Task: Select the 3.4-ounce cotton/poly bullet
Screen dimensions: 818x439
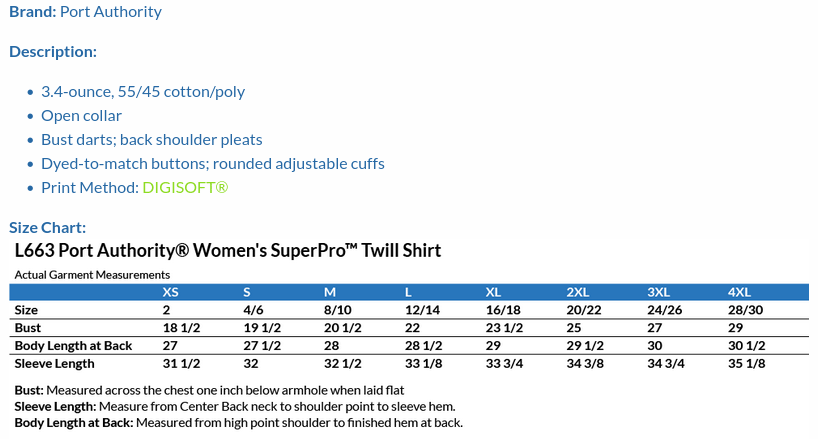Action: click(143, 91)
